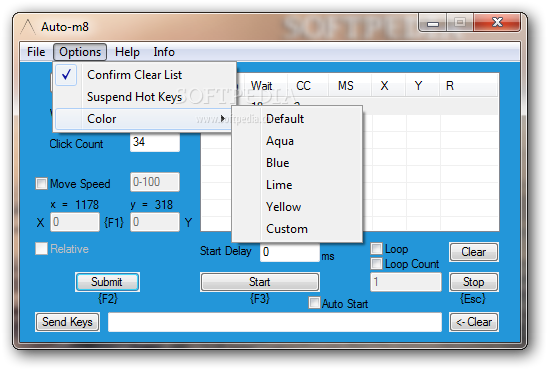This screenshot has height=370, width=548.
Task: Click the Auto-m8 title bar icon
Action: click(28, 27)
